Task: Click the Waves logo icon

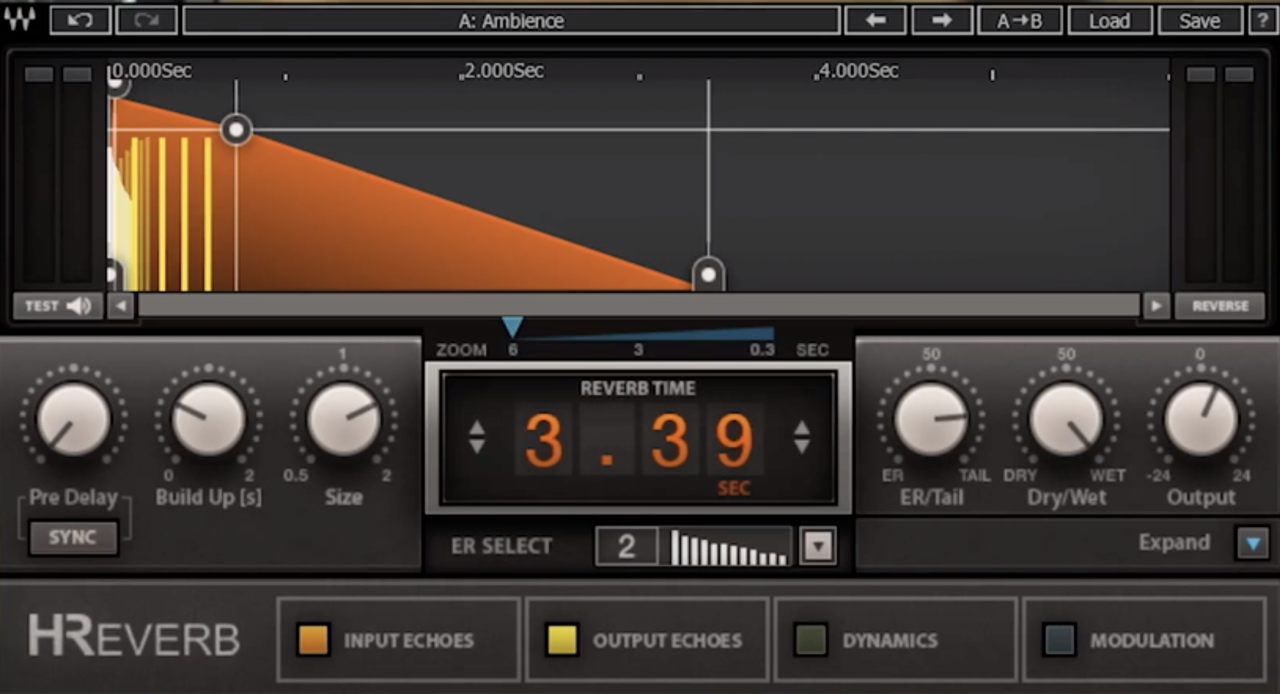Action: 20,20
